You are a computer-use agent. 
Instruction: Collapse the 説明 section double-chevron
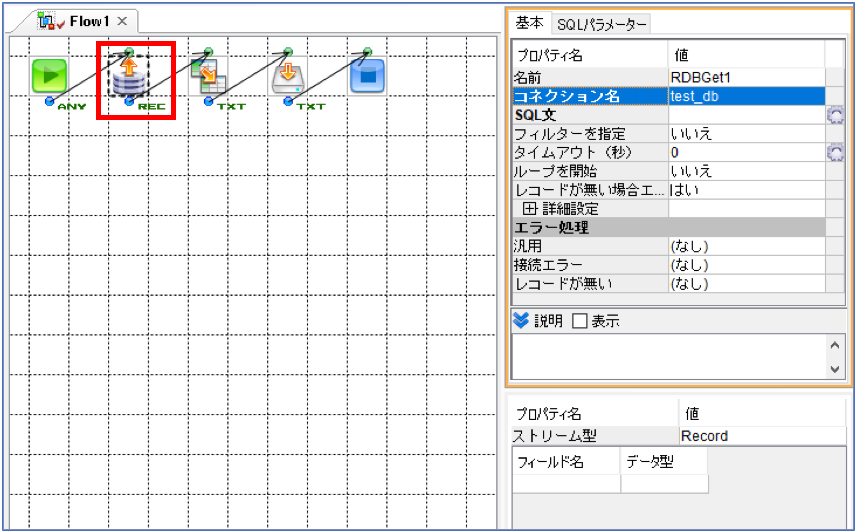click(521, 320)
